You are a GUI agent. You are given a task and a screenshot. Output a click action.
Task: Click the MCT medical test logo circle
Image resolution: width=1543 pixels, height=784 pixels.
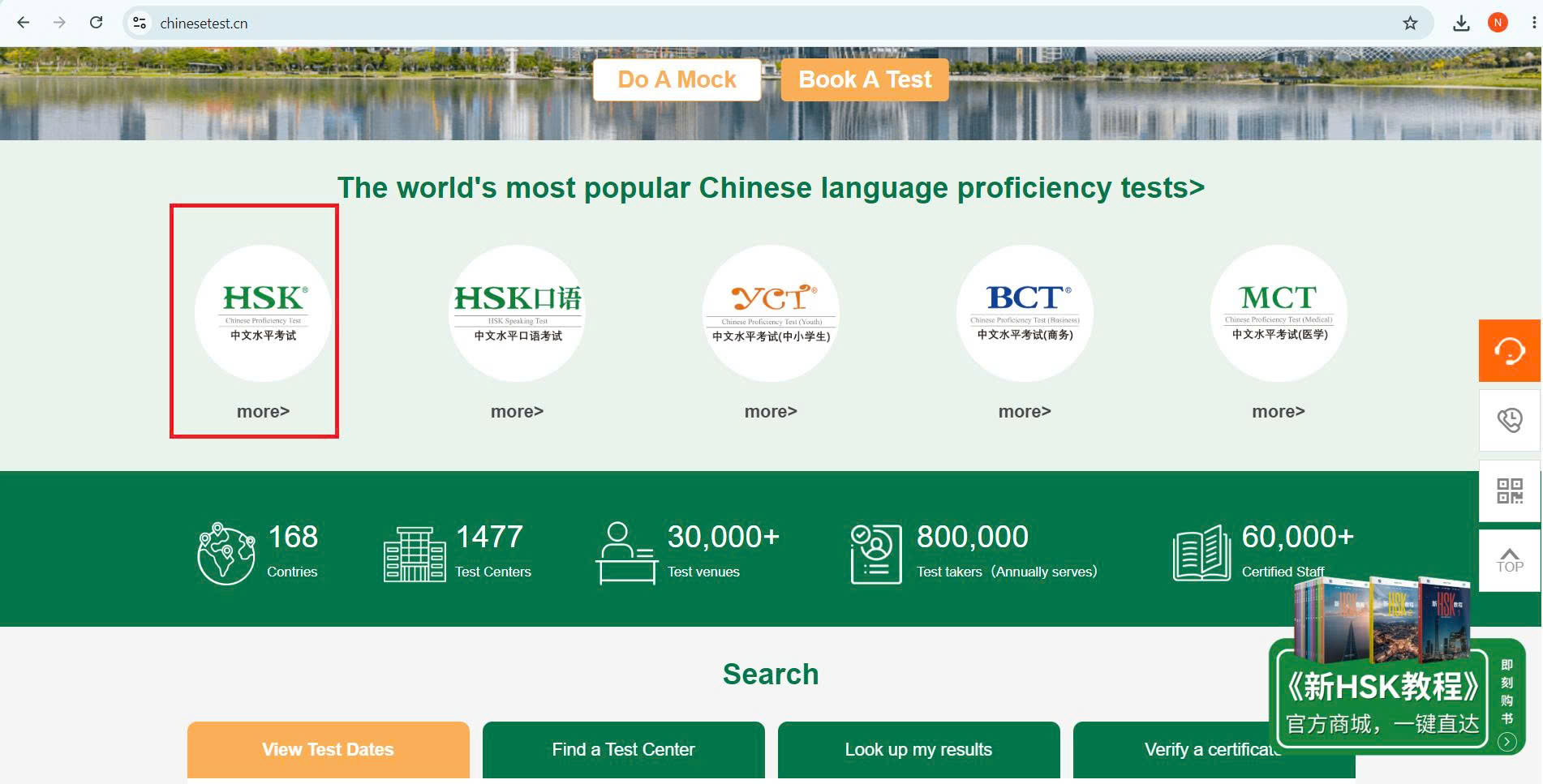point(1279,313)
